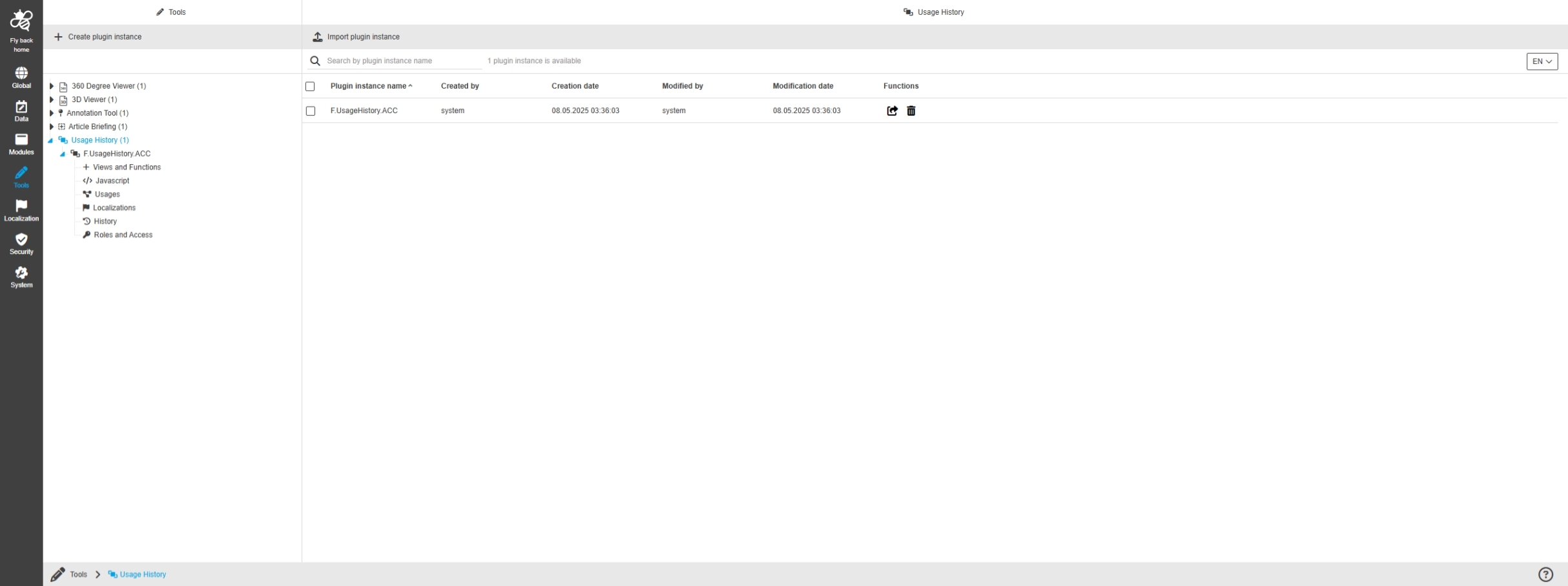
Task: Click the 3D Viewer tree icon
Action: tap(63, 100)
